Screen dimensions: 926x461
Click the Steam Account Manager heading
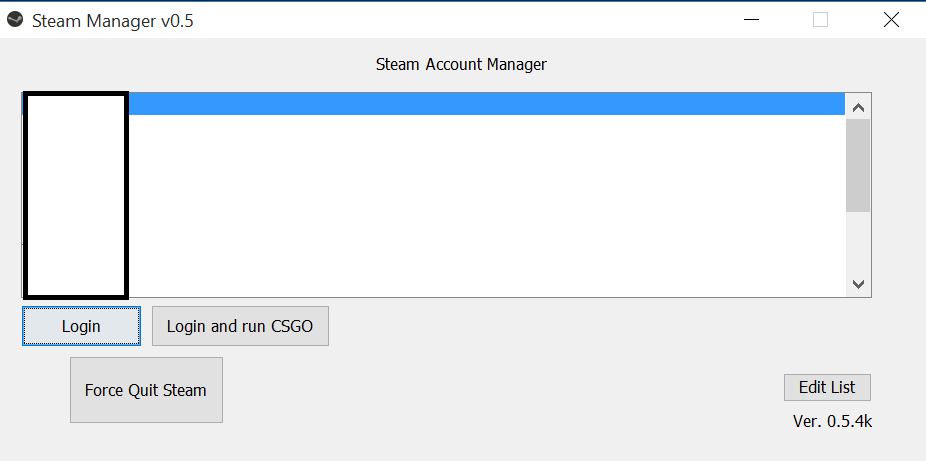point(461,65)
